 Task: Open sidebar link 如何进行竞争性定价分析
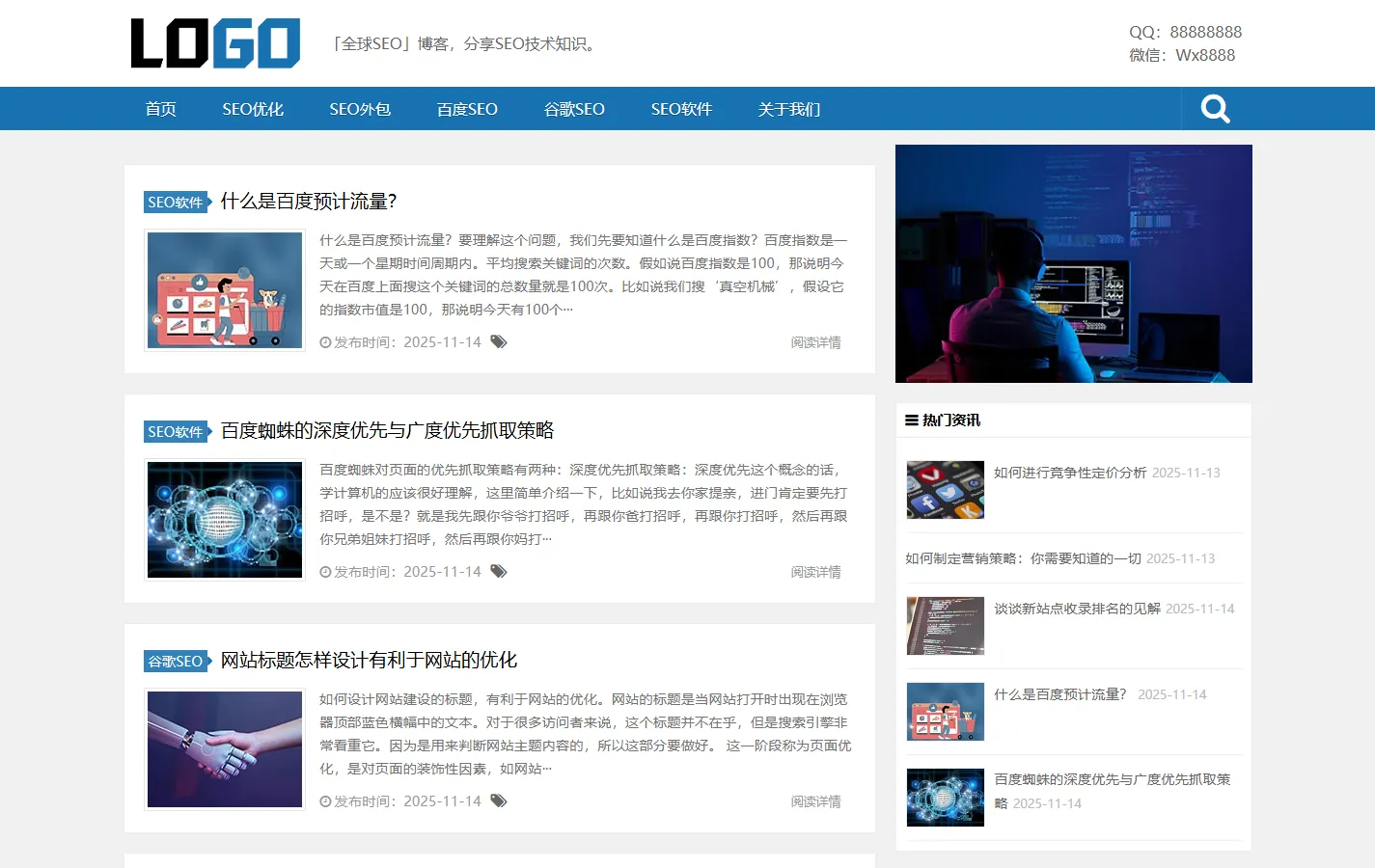1070,473
